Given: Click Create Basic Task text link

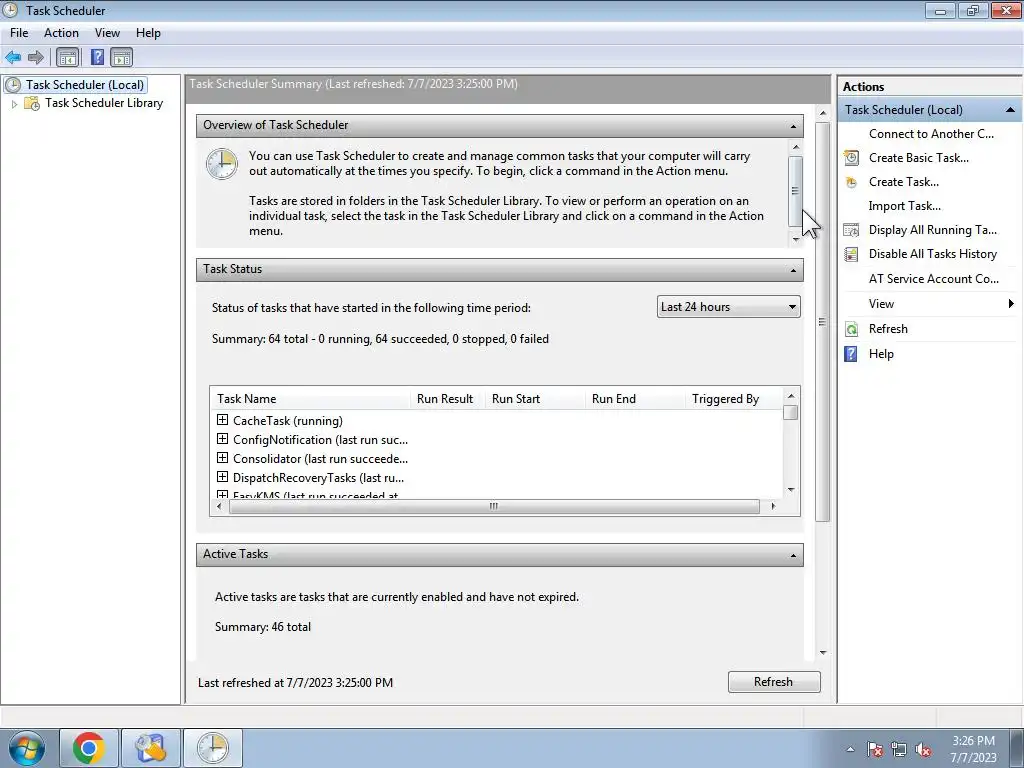Looking at the screenshot, I should click(x=918, y=158).
